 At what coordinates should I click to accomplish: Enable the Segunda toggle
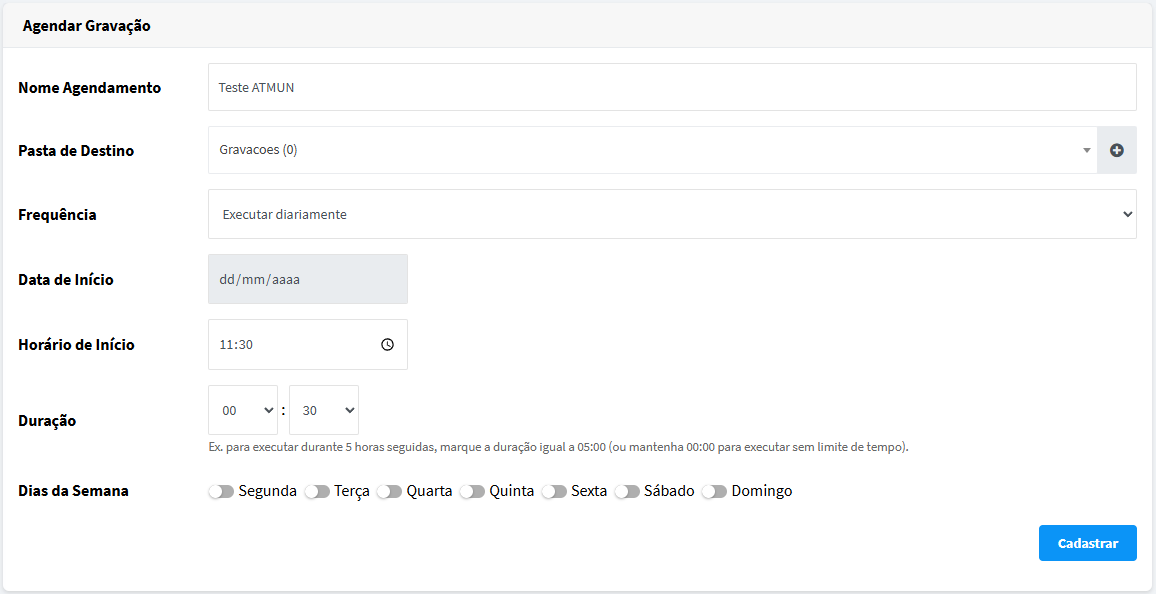pos(221,492)
